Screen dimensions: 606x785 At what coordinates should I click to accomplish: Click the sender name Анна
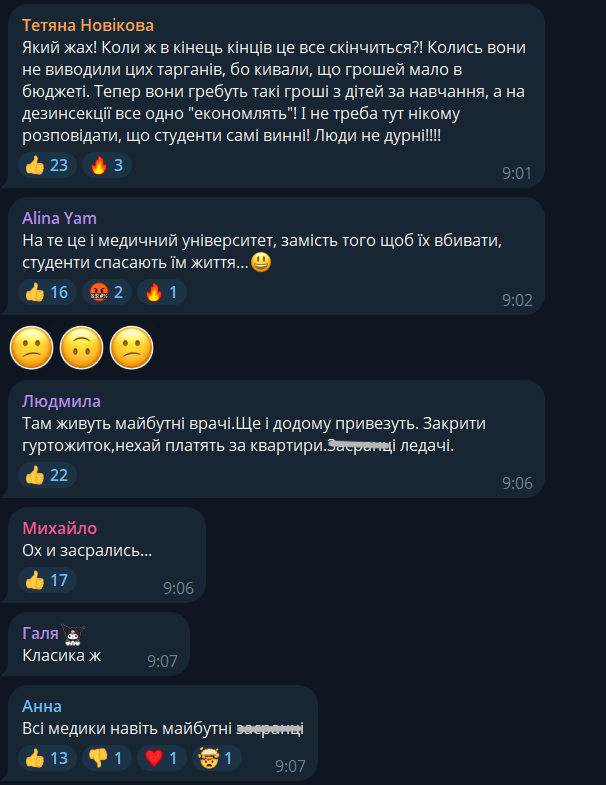click(x=42, y=706)
